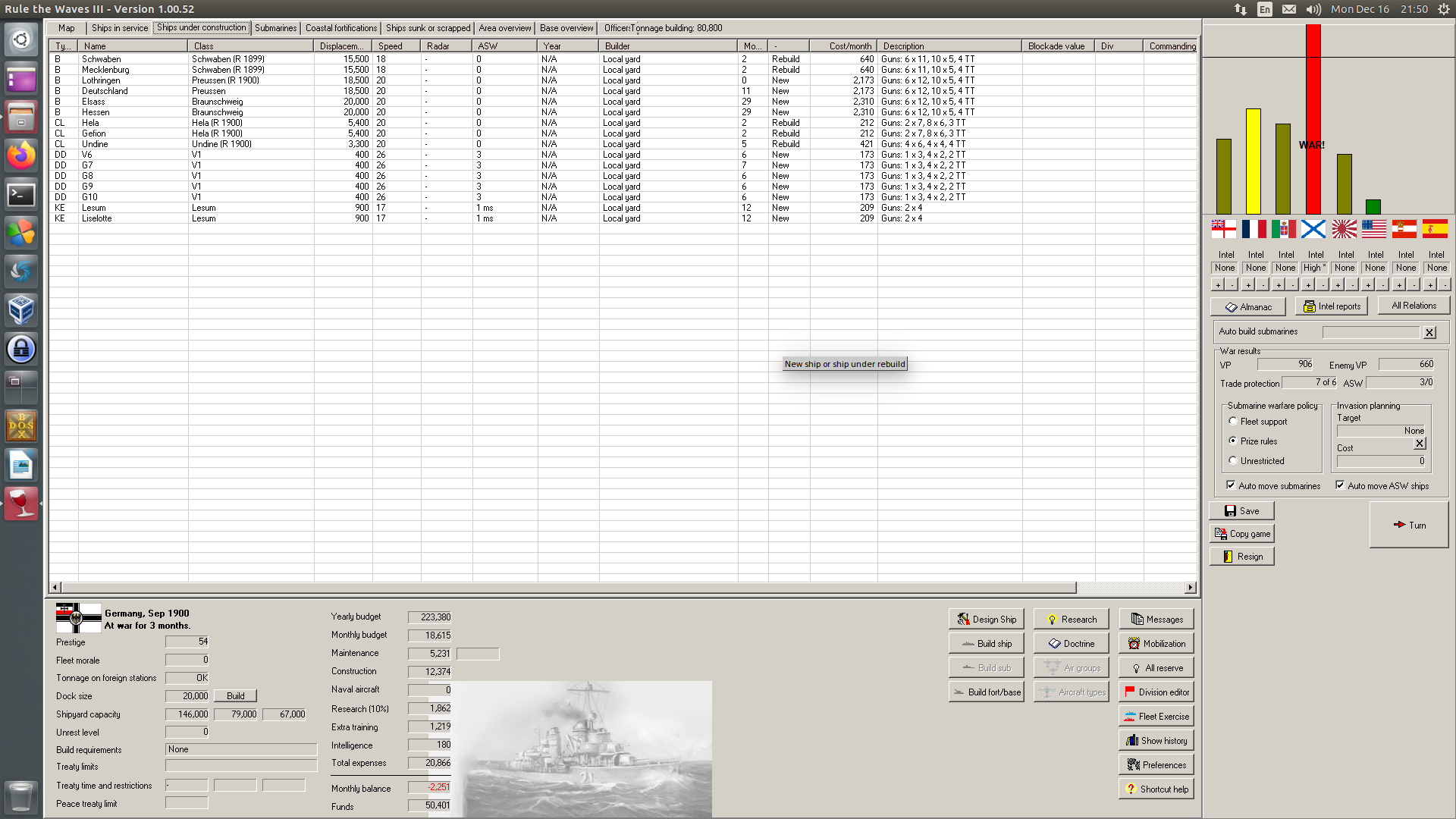The height and width of the screenshot is (819, 1456).
Task: Clear the invasion target selection
Action: (x=1420, y=444)
